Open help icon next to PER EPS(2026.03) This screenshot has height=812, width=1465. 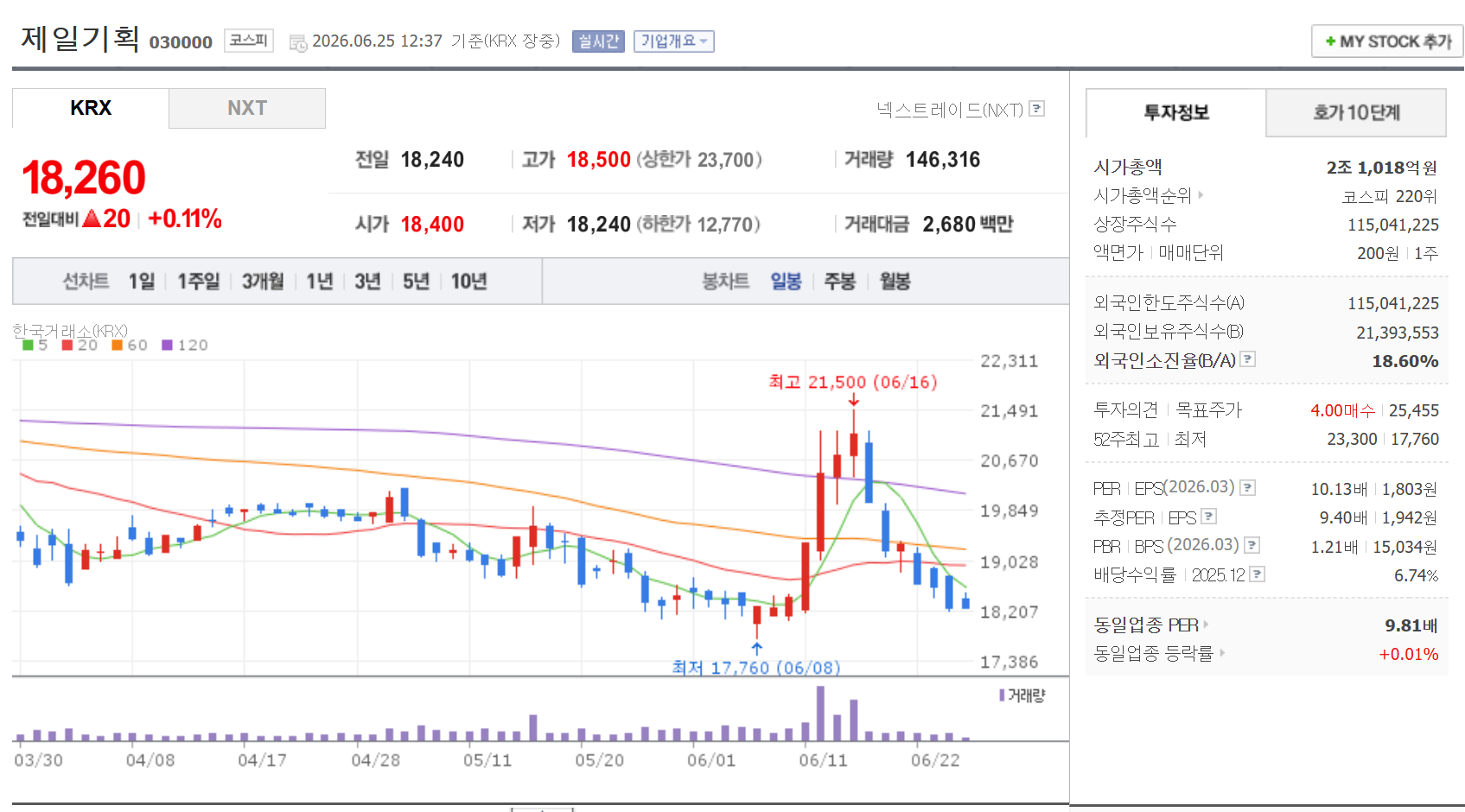1247,488
